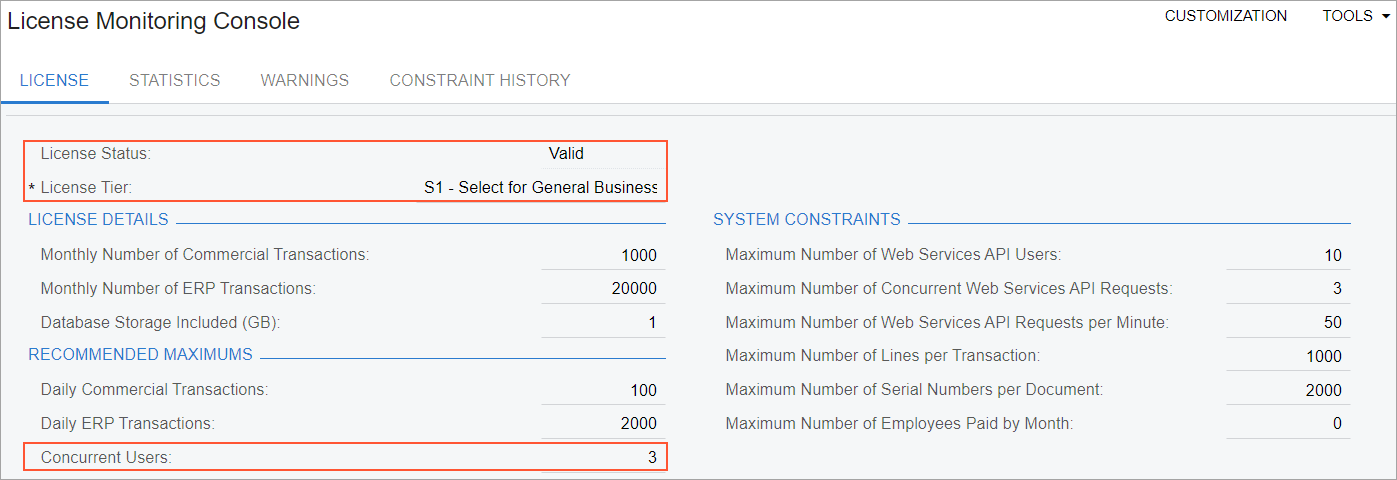This screenshot has height=480, width=1397.
Task: Click the Concurrent Users value field
Action: click(602, 458)
